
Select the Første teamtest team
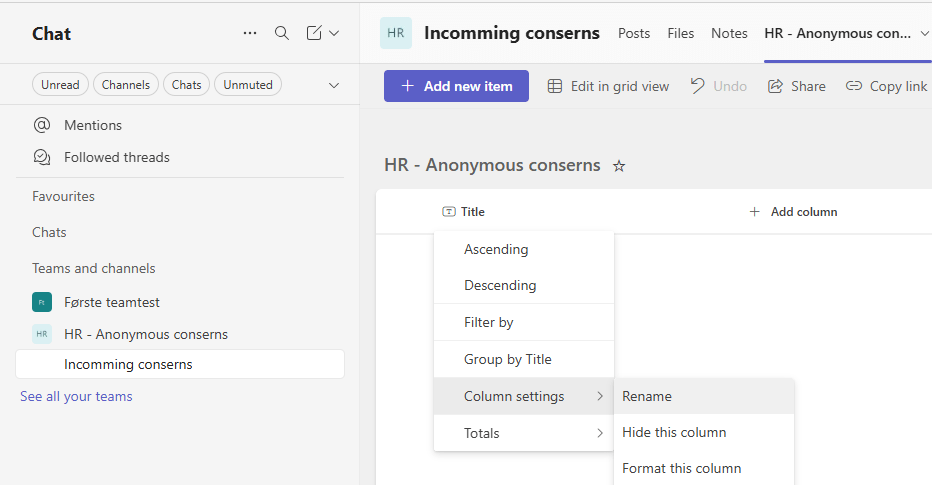coord(111,302)
